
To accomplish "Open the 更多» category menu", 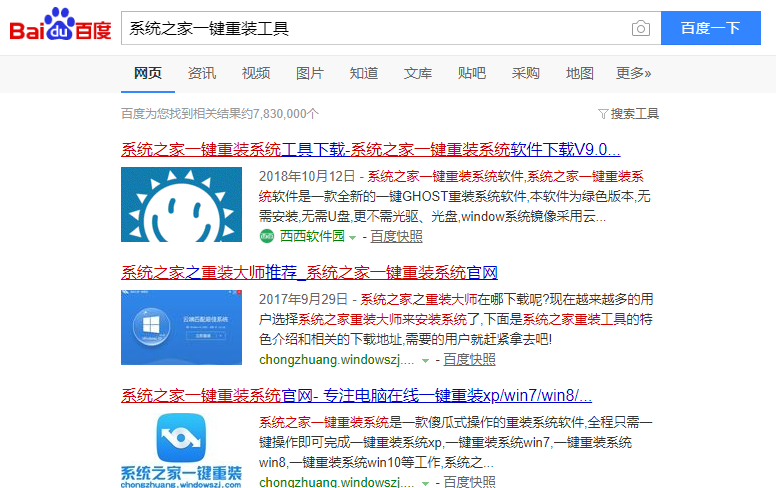I will point(633,73).
